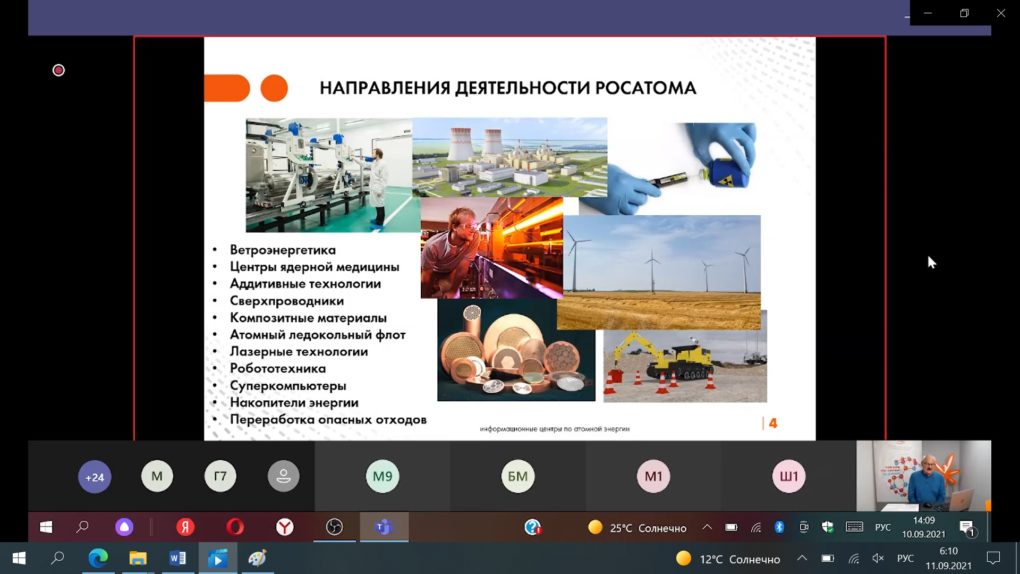Switch to the Microsoft Teams taskbar icon

[x=383, y=527]
